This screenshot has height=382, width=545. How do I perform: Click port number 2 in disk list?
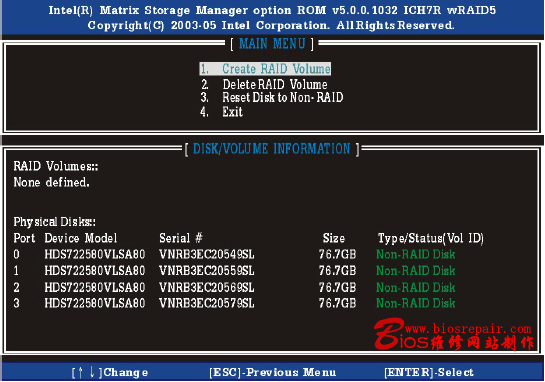pos(16,287)
